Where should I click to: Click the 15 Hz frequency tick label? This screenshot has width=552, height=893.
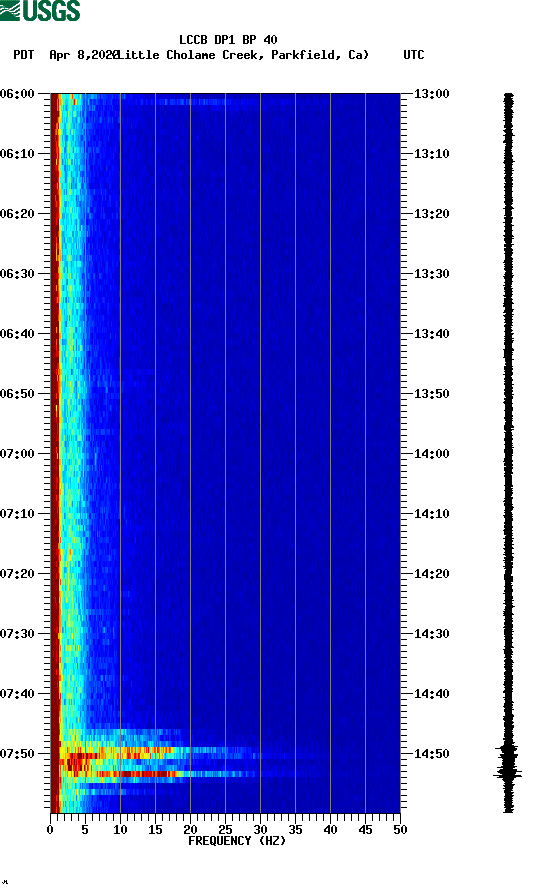pyautogui.click(x=155, y=830)
